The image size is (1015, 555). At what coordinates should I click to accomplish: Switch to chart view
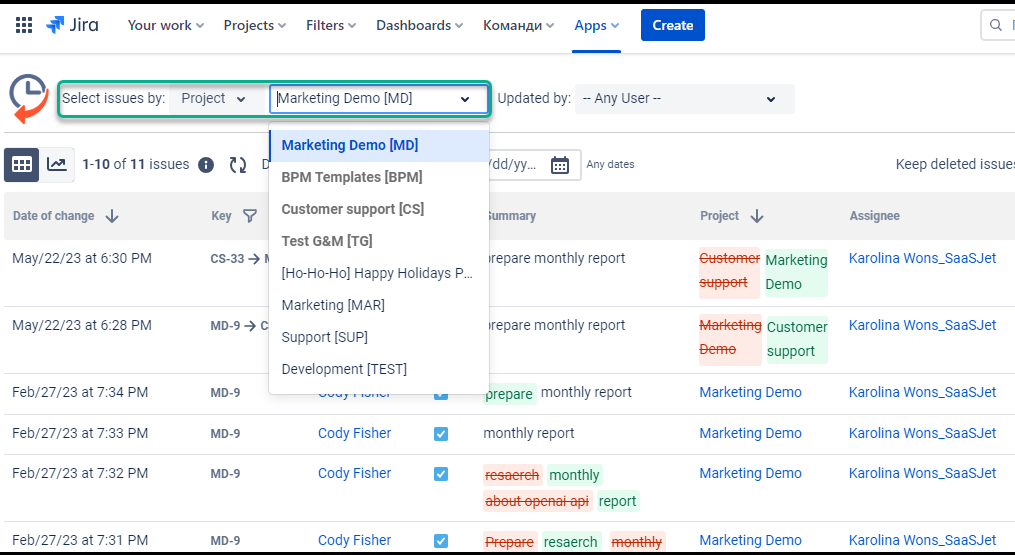tap(57, 165)
